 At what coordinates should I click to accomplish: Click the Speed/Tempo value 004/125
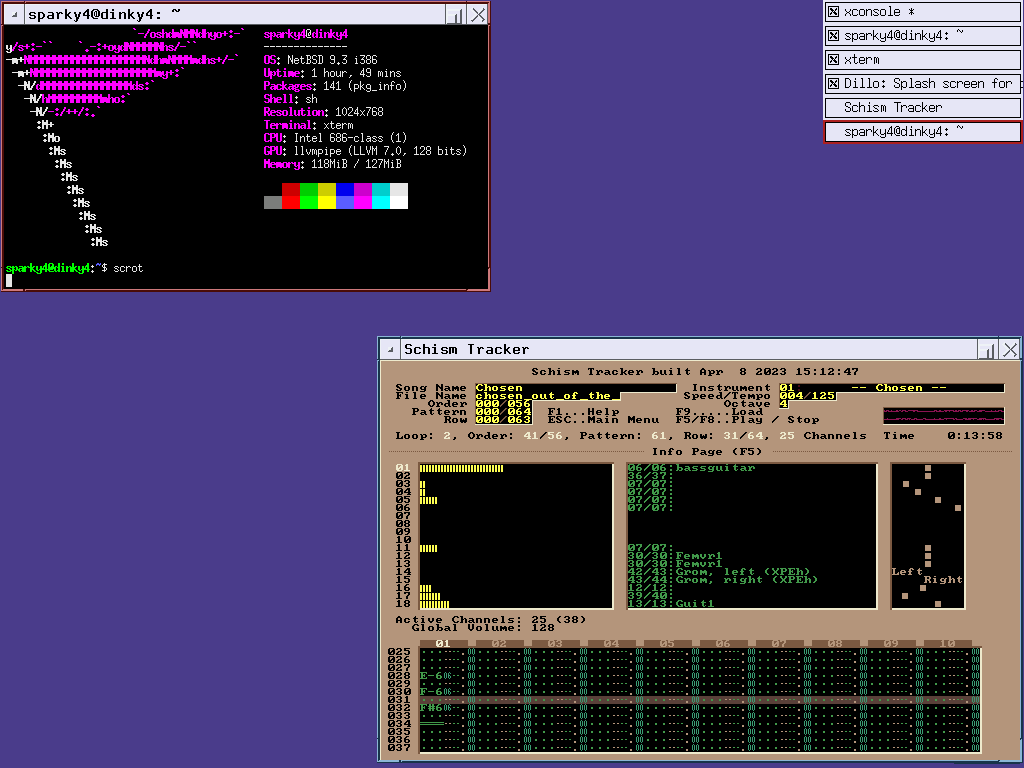(807, 396)
